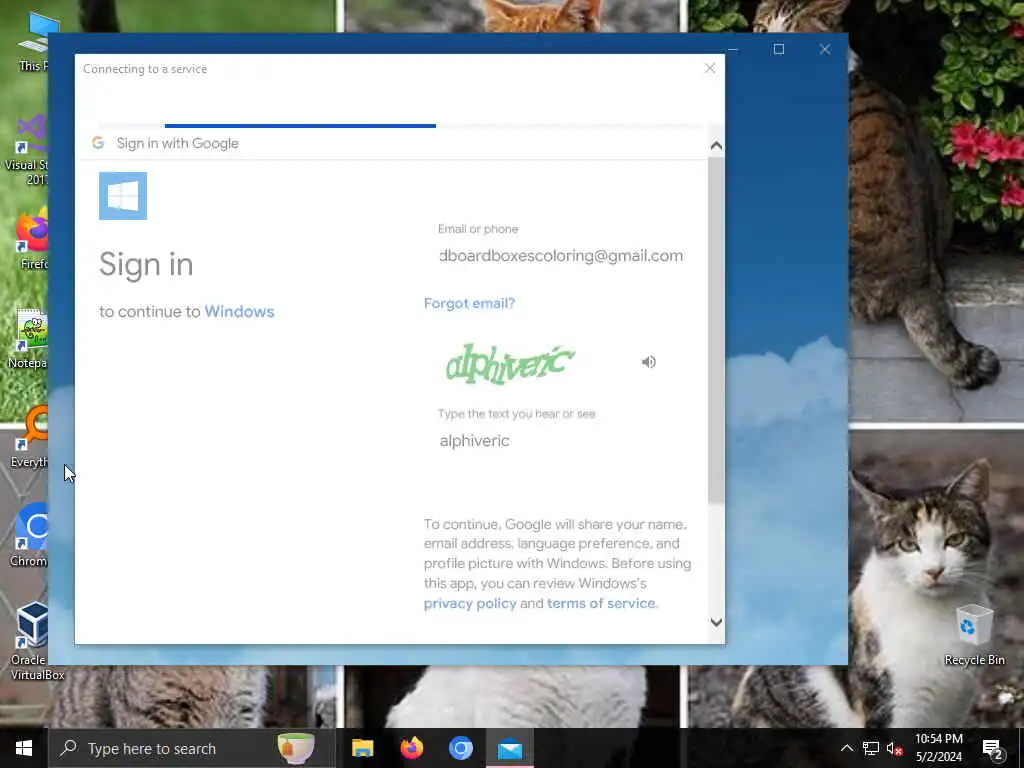This screenshot has height=768, width=1024.
Task: Focus the Email or phone field
Action: click(x=561, y=255)
